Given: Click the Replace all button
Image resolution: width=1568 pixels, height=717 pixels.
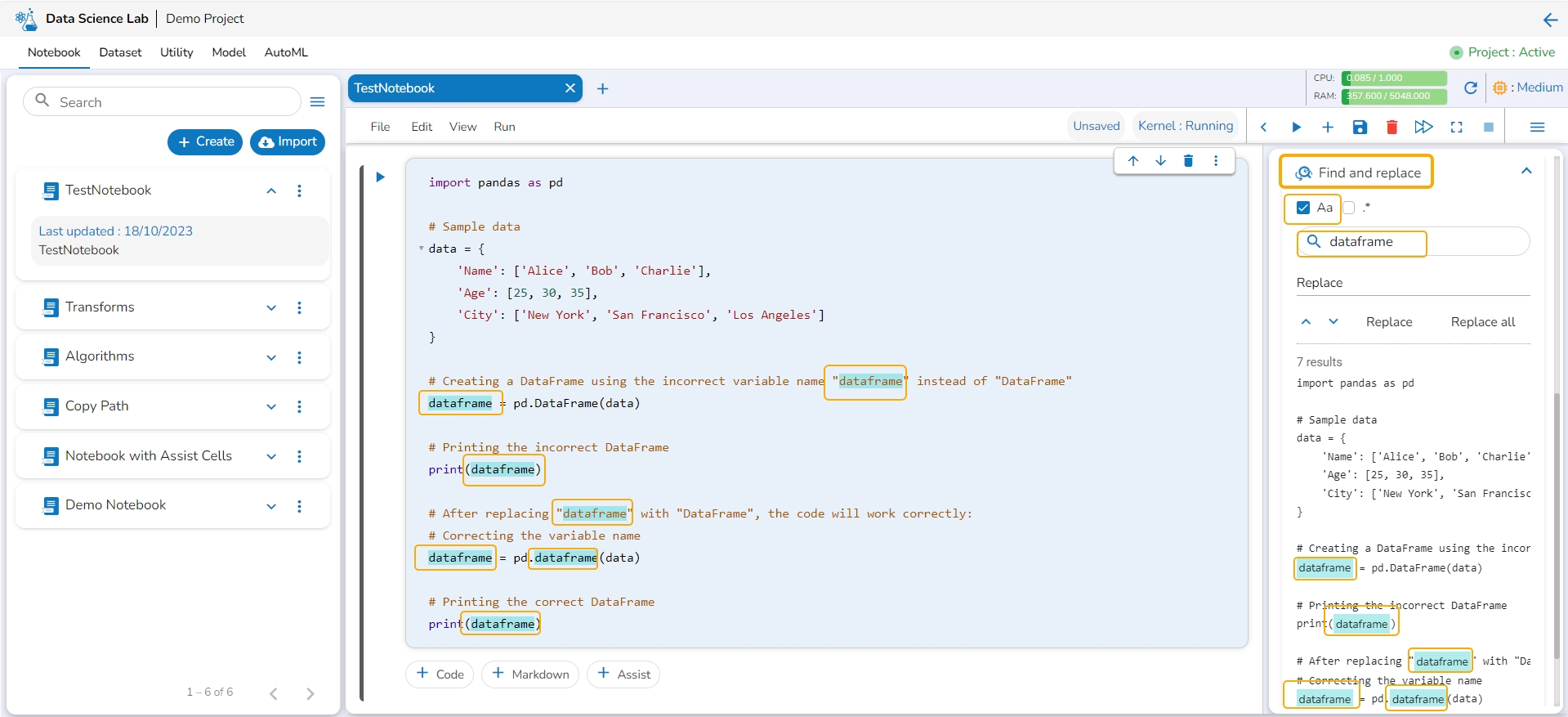Looking at the screenshot, I should coord(1482,322).
